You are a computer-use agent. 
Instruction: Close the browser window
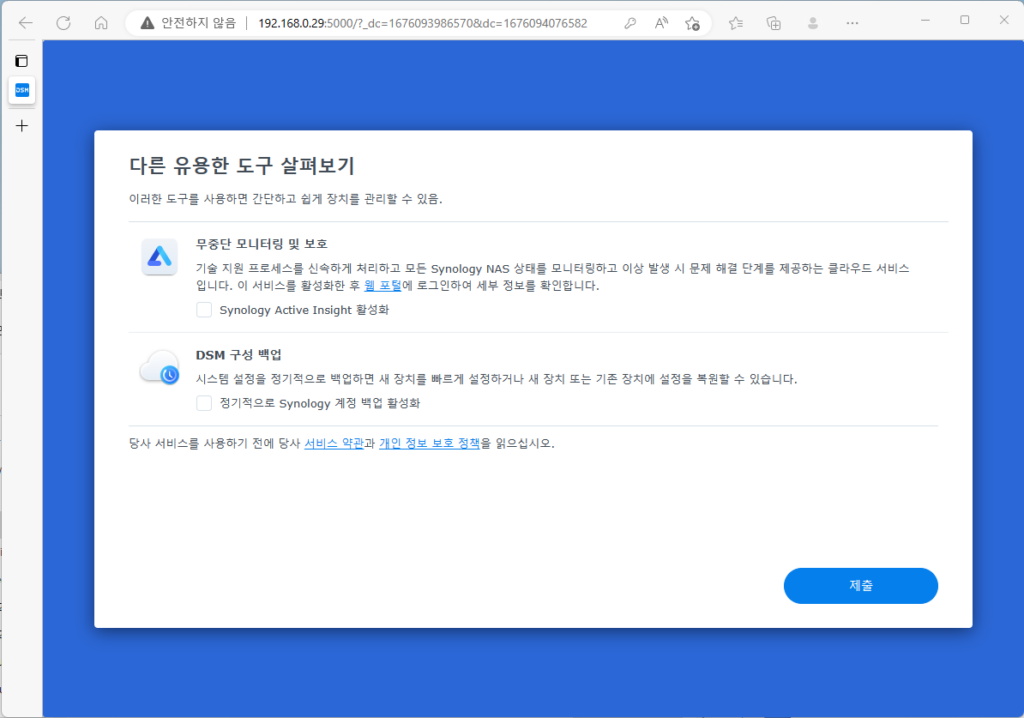[x=1004, y=21]
